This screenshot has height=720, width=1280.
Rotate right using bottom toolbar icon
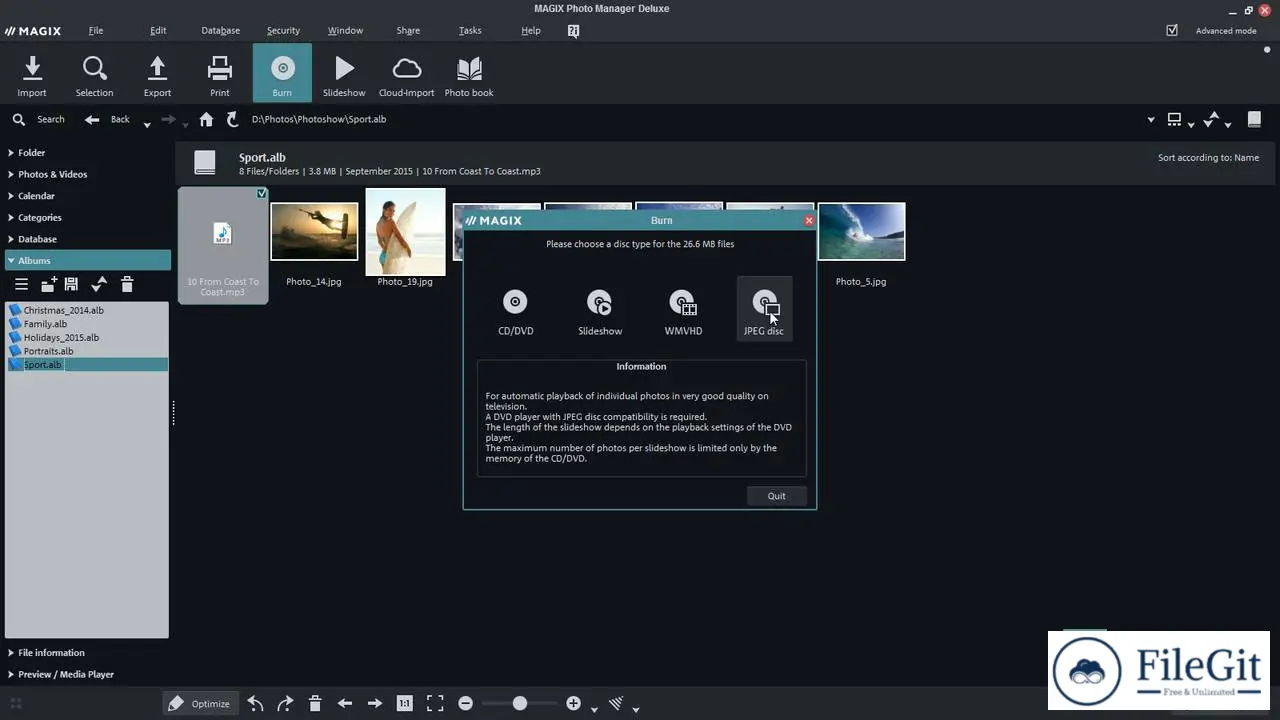pyautogui.click(x=285, y=704)
